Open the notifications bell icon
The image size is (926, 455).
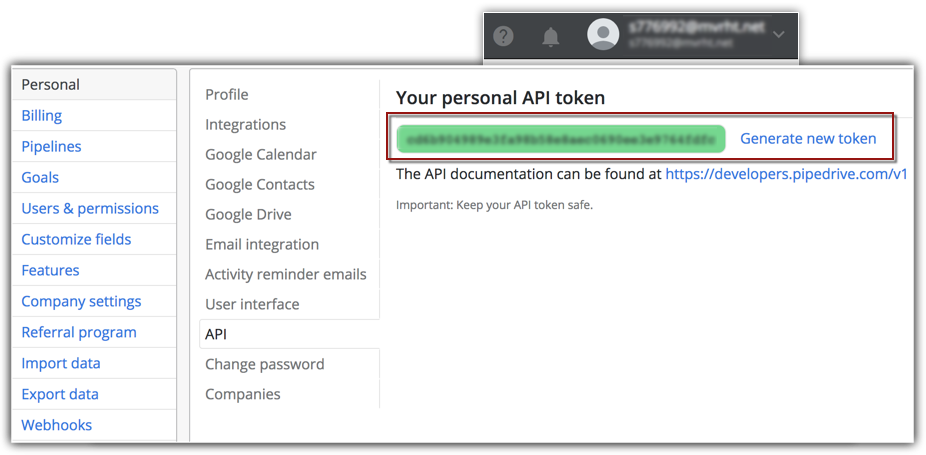(x=550, y=37)
